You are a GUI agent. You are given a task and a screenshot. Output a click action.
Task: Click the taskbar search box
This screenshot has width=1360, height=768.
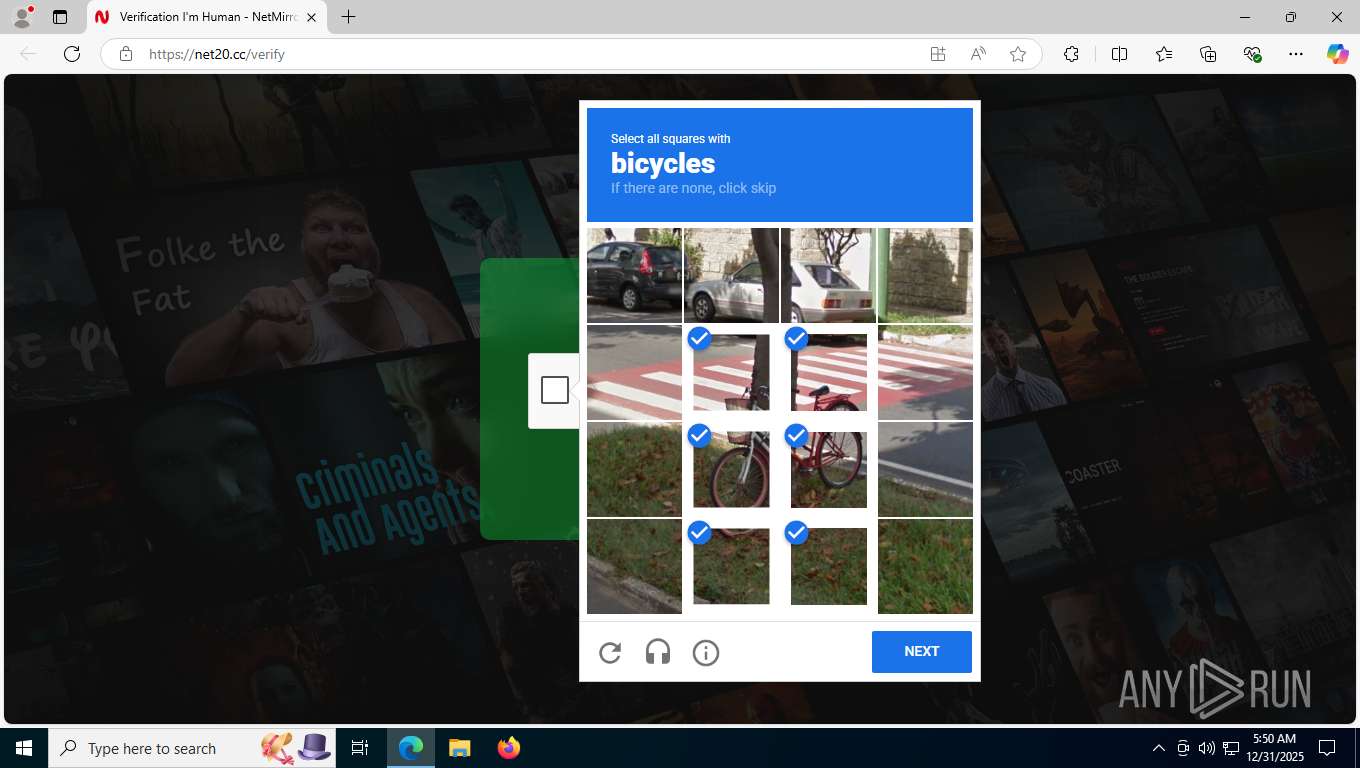pos(193,748)
